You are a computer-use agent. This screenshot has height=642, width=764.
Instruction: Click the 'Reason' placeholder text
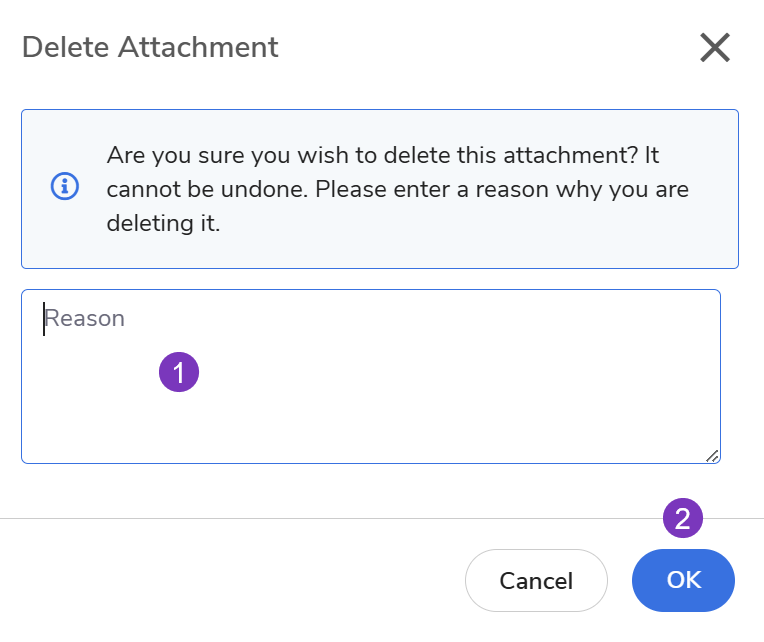click(85, 319)
